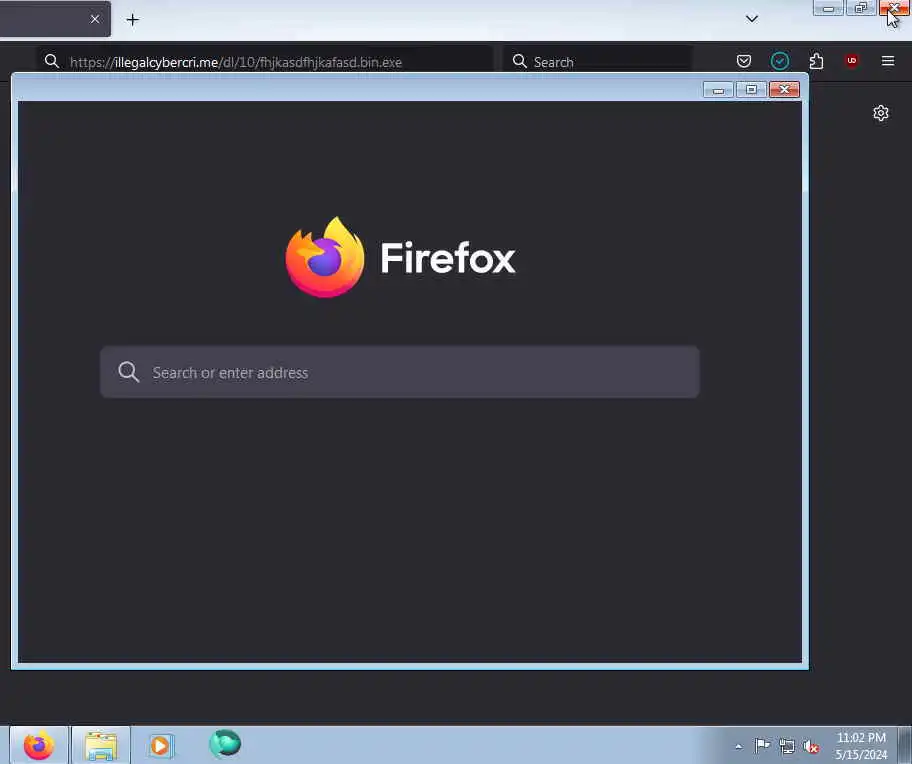Focus the toolbar Search field
912x764 pixels.
[597, 62]
